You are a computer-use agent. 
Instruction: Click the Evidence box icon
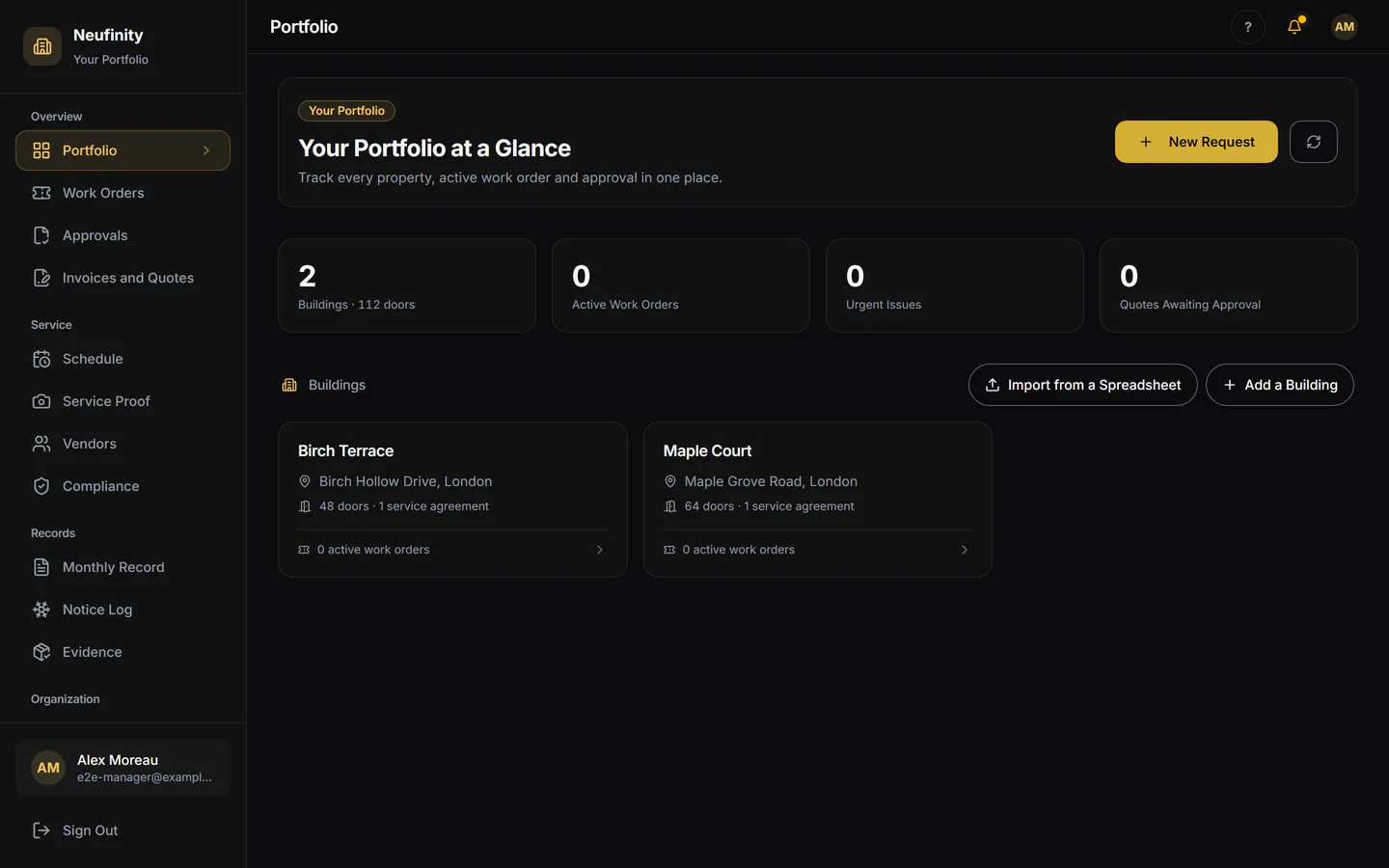pyautogui.click(x=41, y=652)
